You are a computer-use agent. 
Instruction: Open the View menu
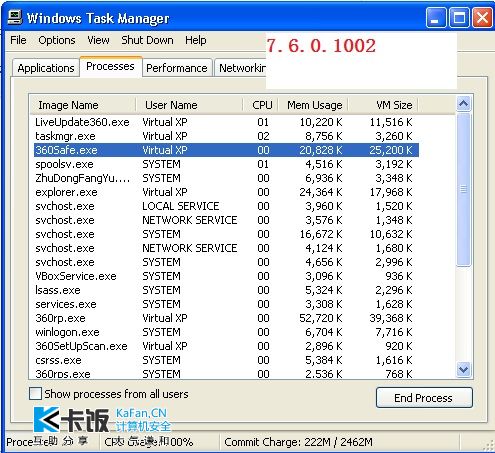point(98,40)
